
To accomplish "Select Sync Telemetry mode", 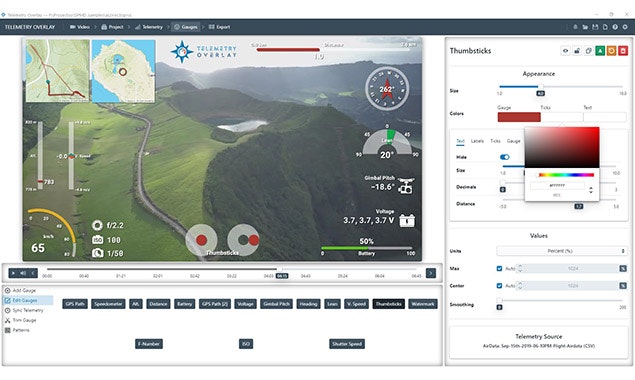I will [24, 310].
